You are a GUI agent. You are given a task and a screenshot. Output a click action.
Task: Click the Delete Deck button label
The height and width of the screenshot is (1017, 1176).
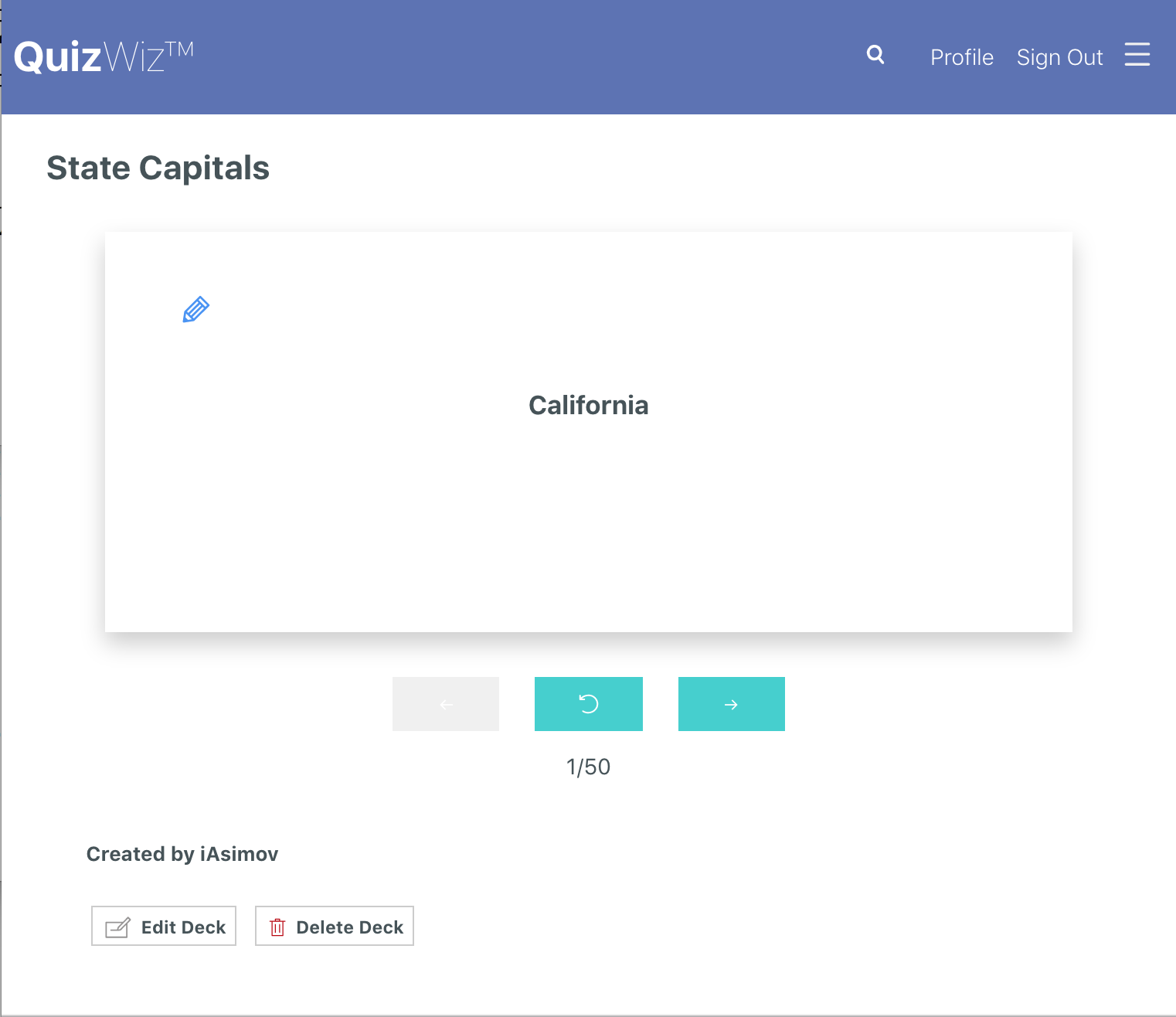pos(349,927)
